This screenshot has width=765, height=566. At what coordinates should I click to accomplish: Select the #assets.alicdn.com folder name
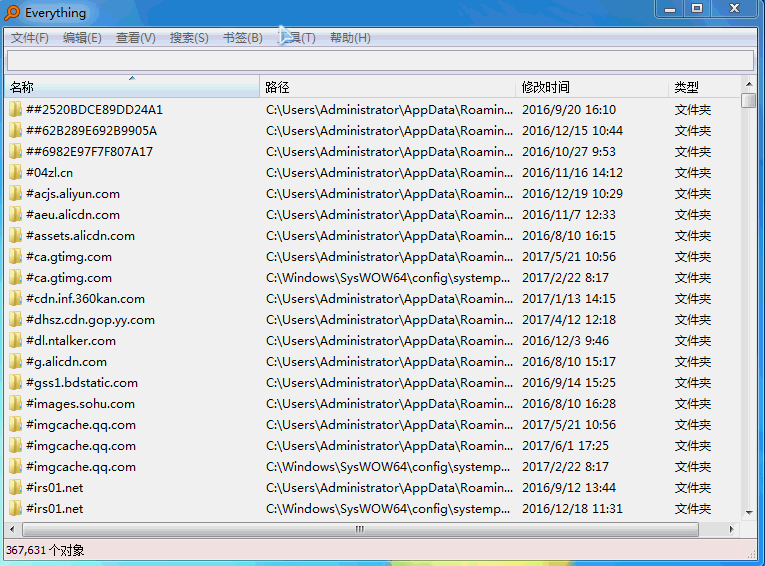[81, 236]
